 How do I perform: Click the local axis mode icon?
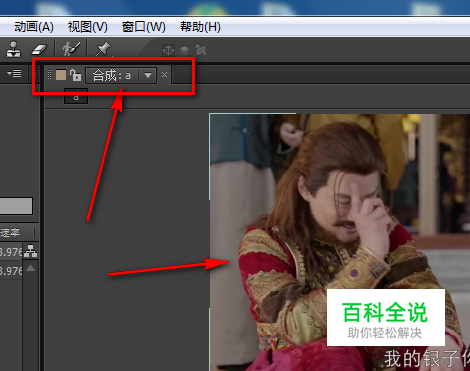[168, 50]
